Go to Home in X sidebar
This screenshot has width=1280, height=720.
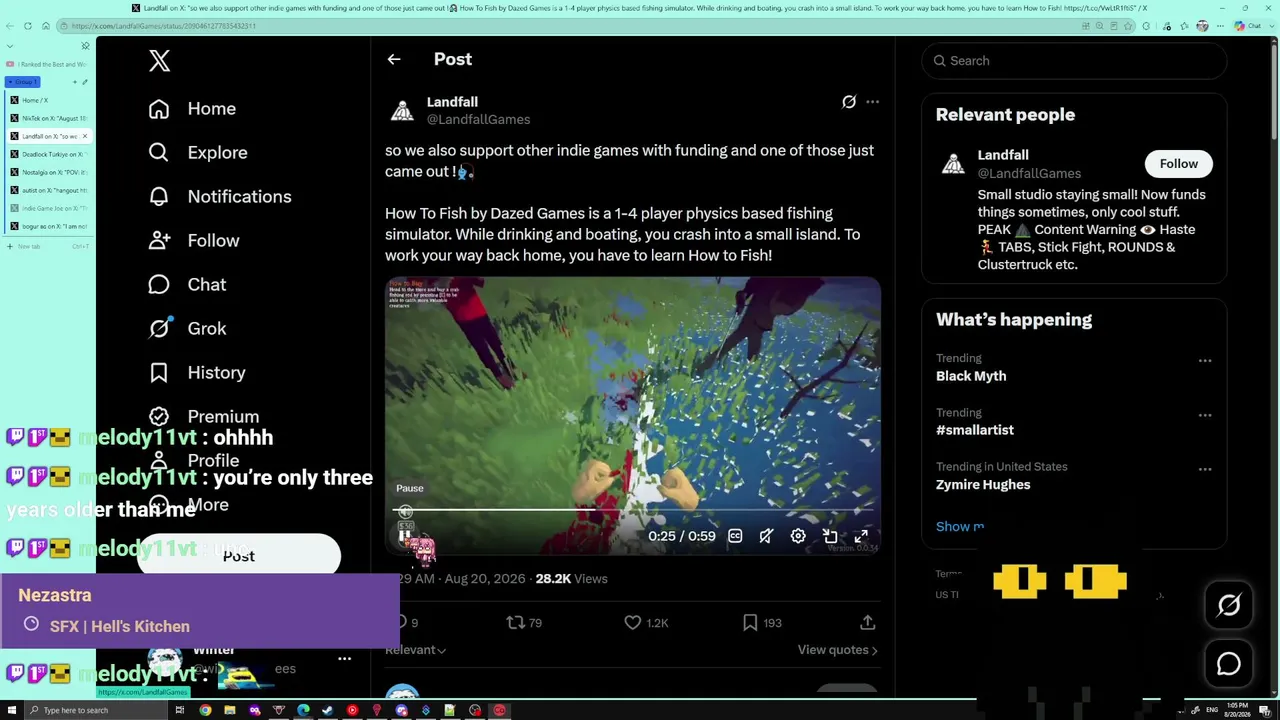(x=192, y=109)
